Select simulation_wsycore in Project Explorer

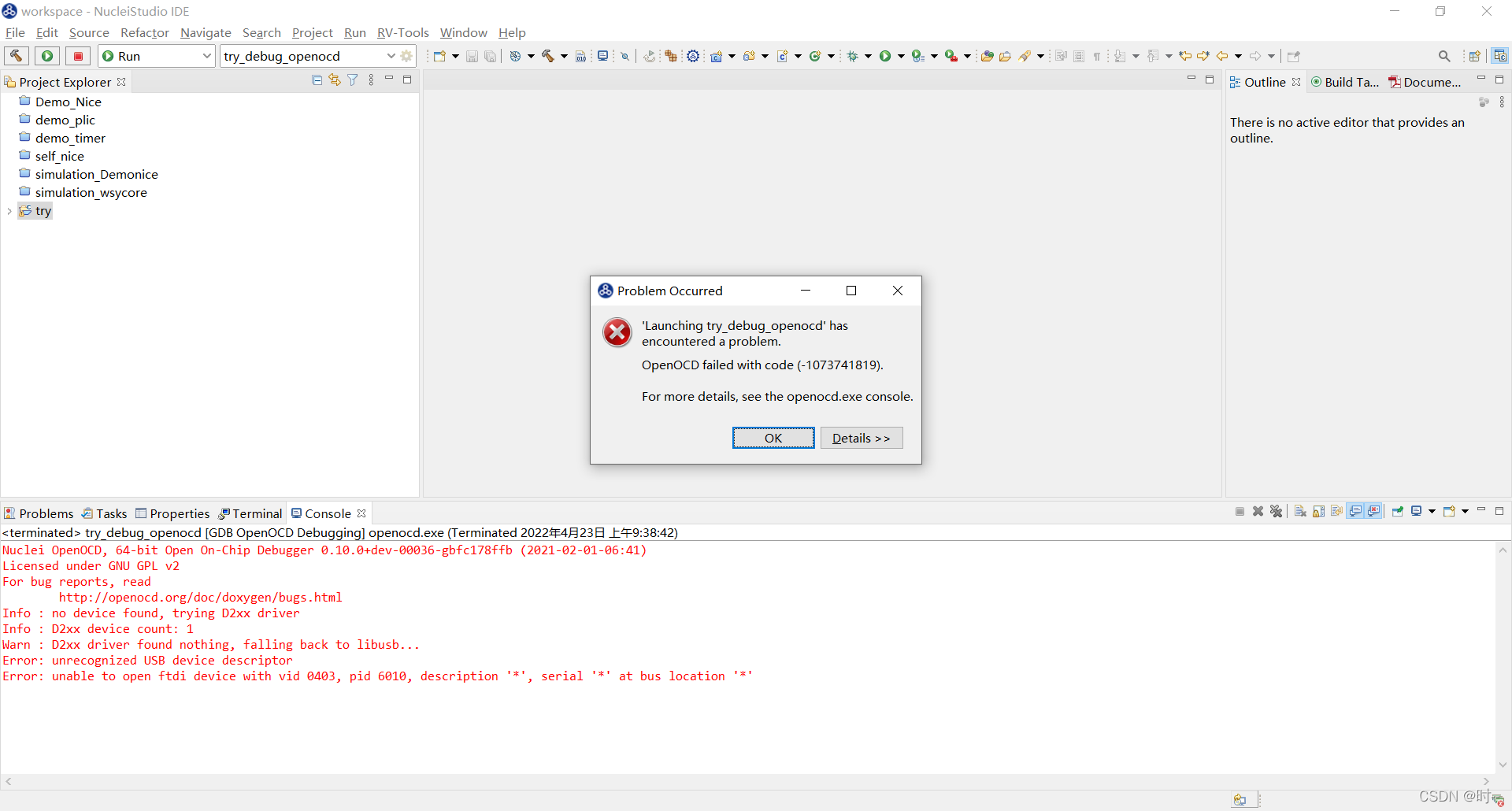(x=91, y=192)
